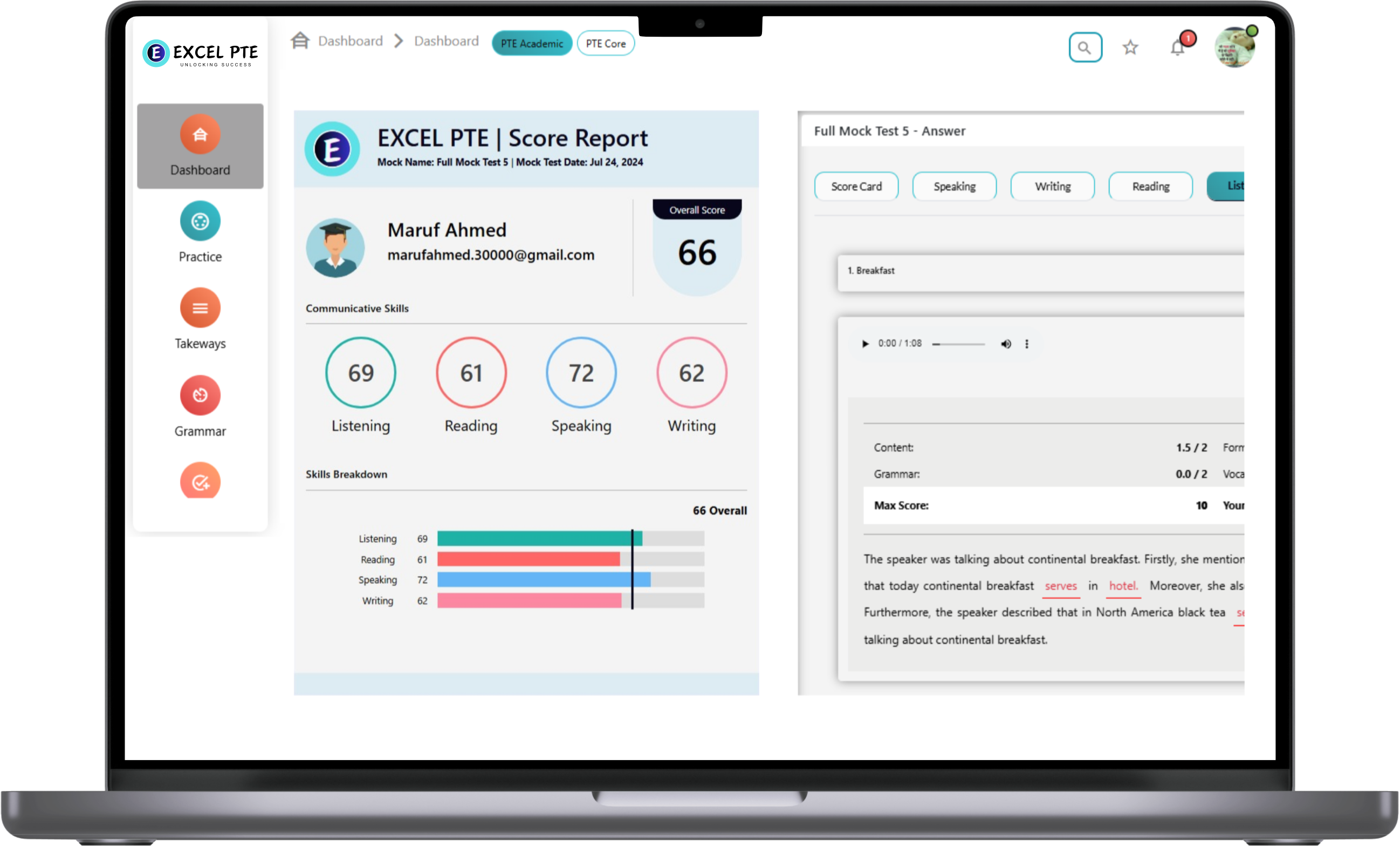Click the Reading red breakdown bar

point(529,559)
